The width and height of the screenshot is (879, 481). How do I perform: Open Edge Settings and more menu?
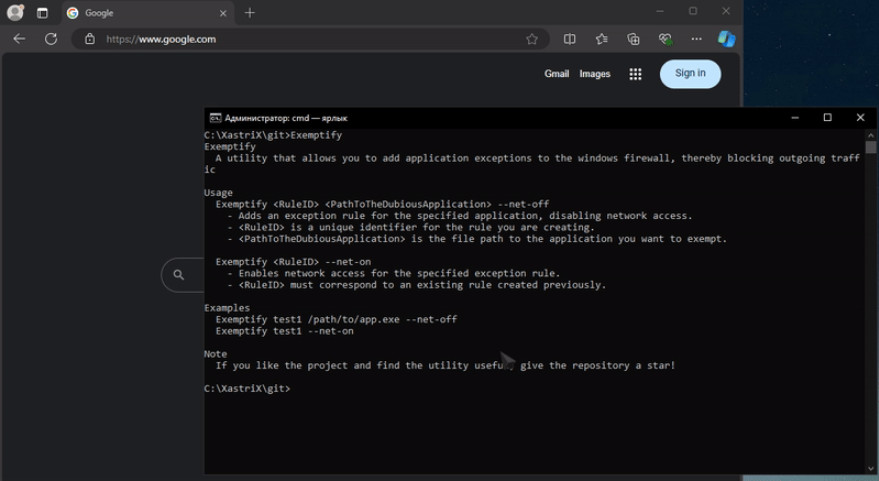pyautogui.click(x=696, y=39)
